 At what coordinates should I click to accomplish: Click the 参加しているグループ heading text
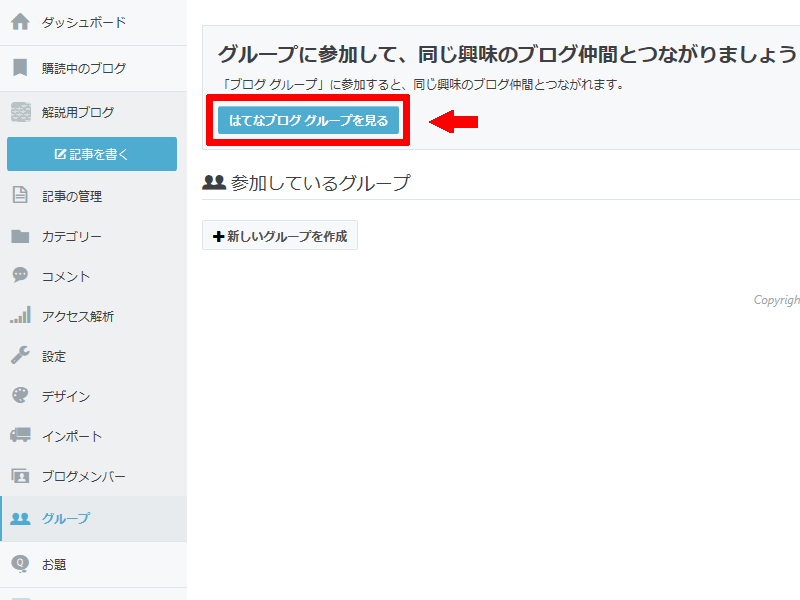tap(320, 183)
